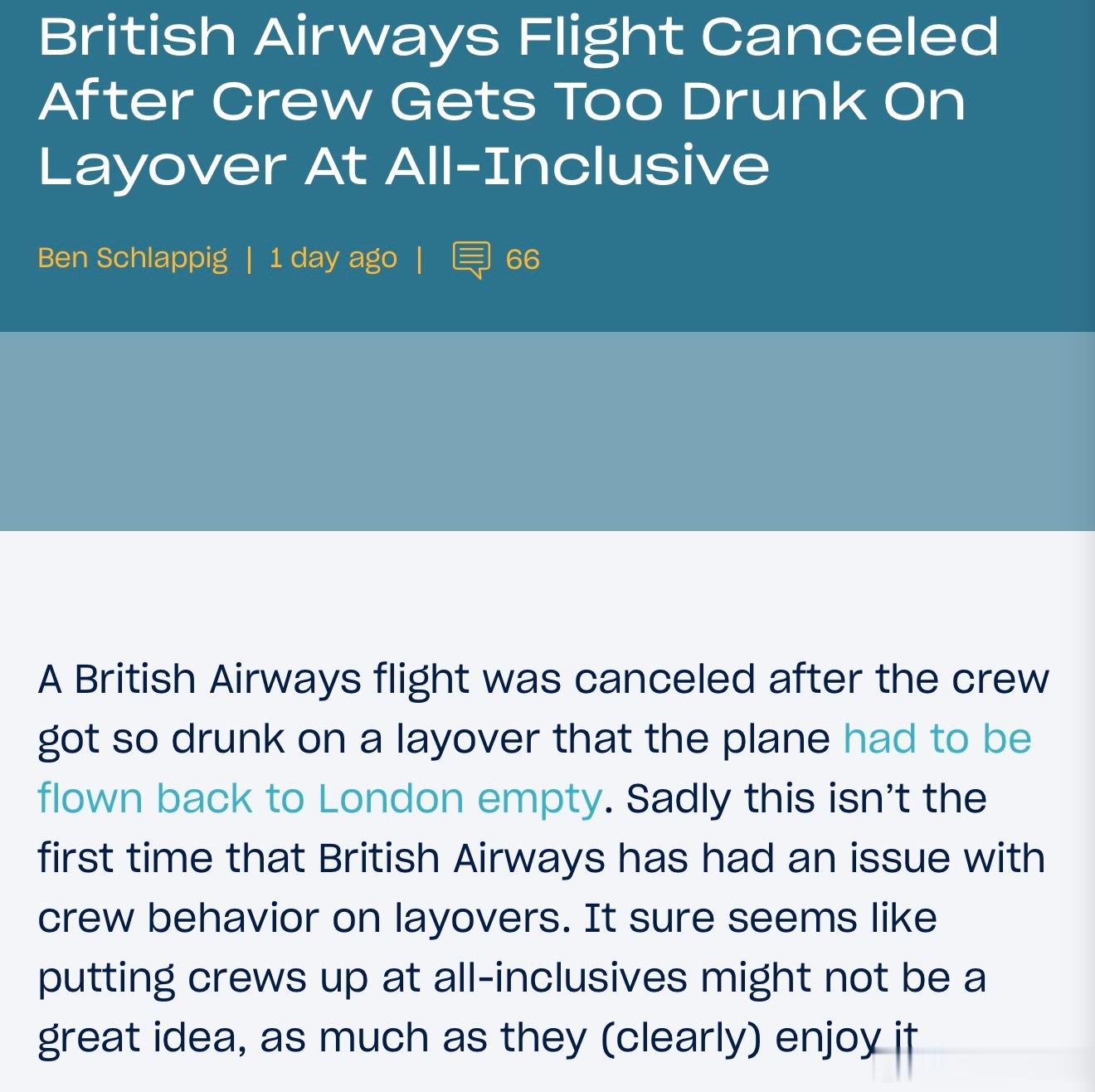Click the 'British Airways Flight Canceled' headline line
1095x1092 pixels.
[518, 37]
